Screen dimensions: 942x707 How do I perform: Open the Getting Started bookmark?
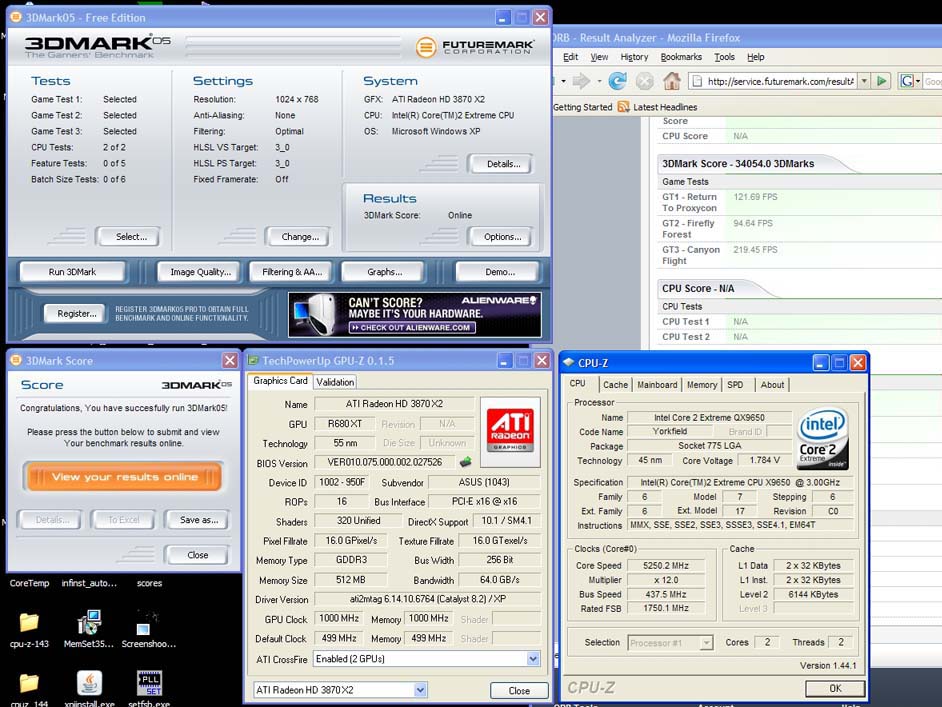(x=582, y=107)
